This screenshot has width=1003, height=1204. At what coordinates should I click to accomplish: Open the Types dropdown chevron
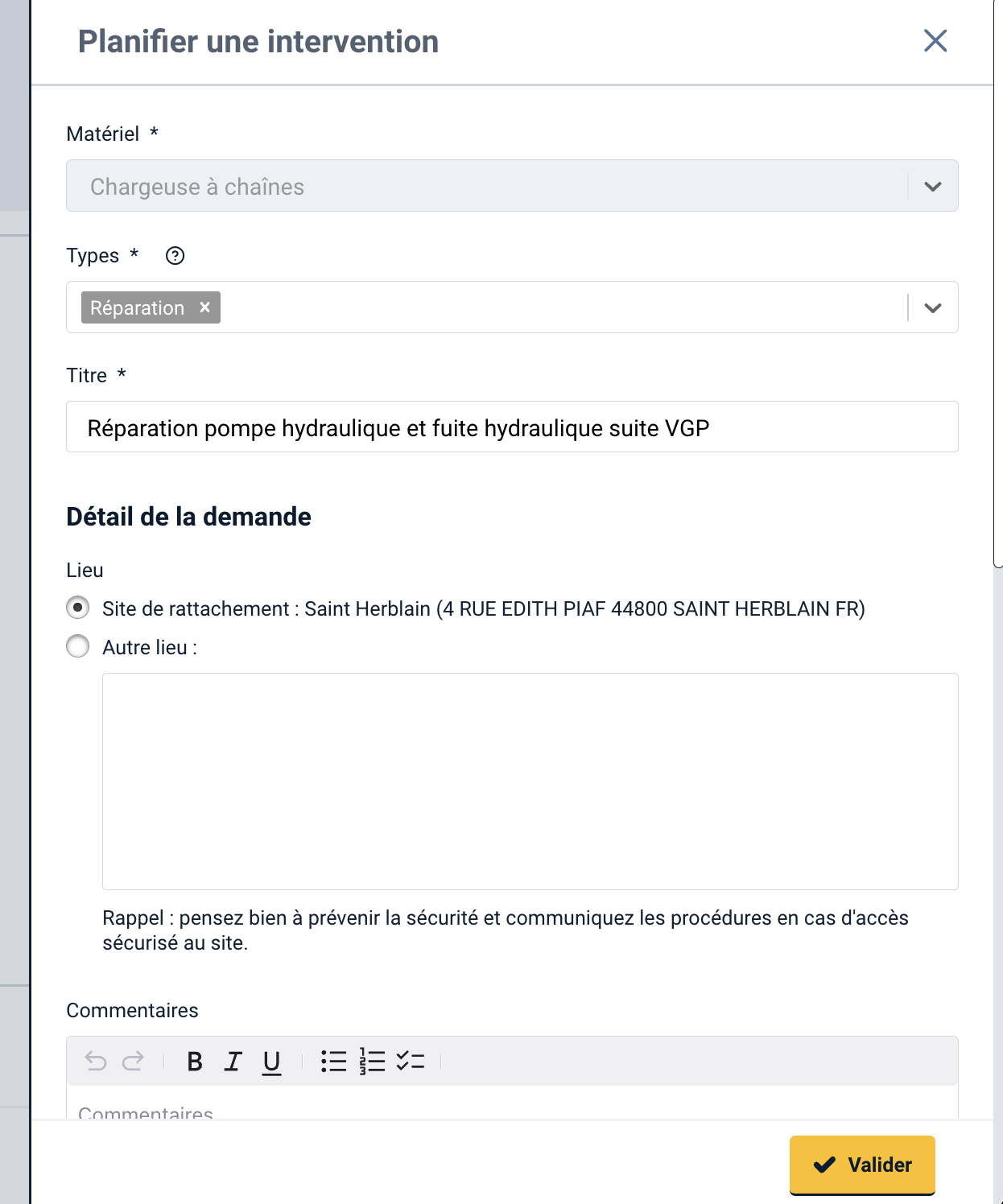[x=933, y=308]
